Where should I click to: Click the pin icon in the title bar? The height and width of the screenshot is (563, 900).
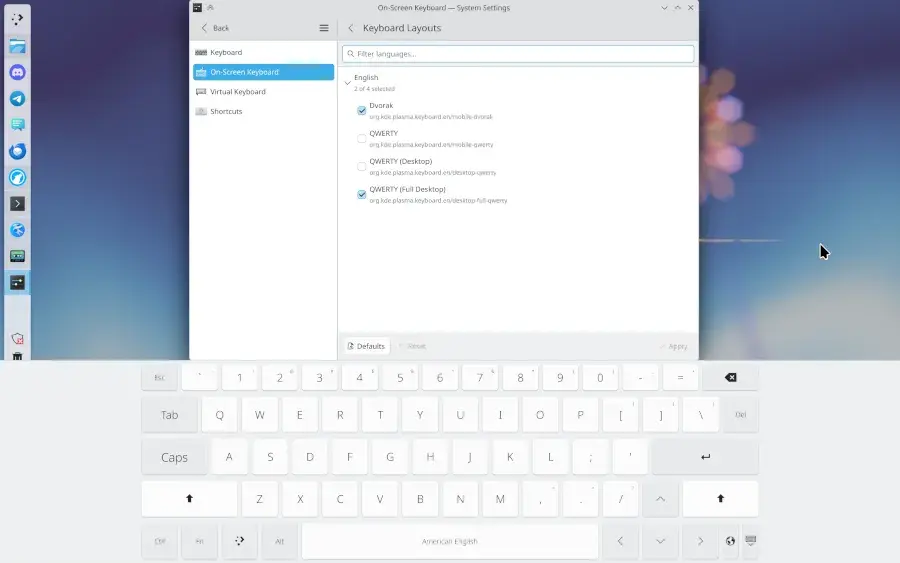click(x=210, y=7)
